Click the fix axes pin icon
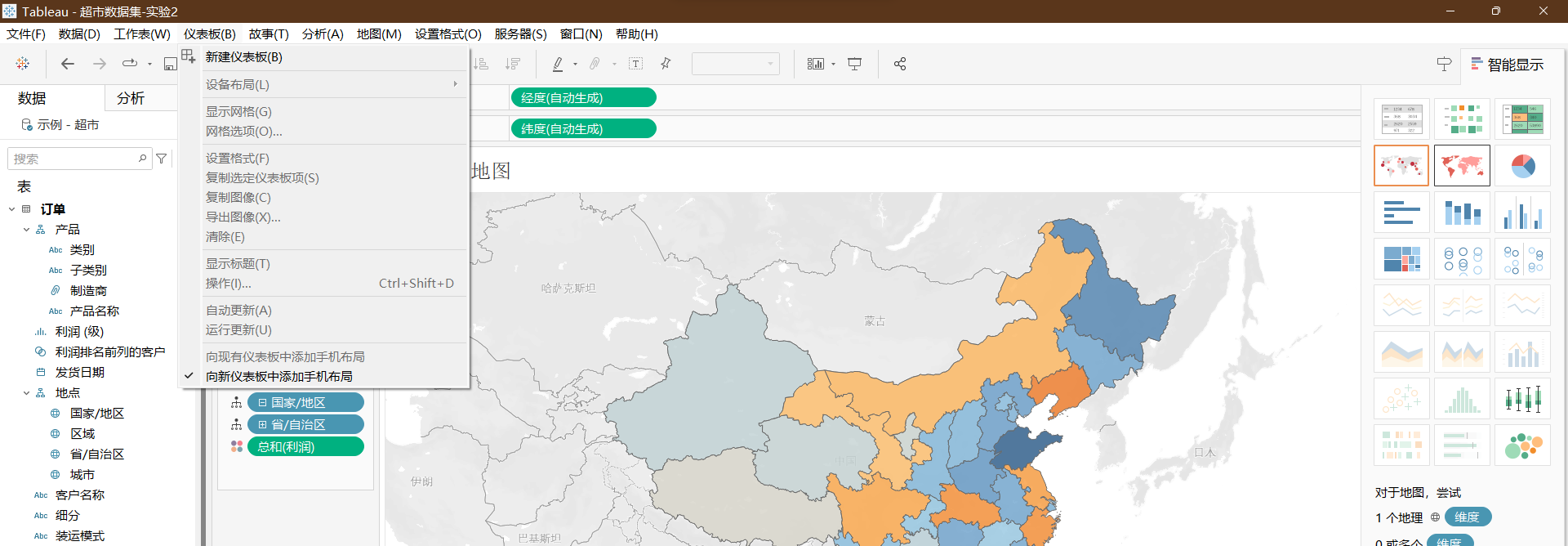 click(x=666, y=63)
